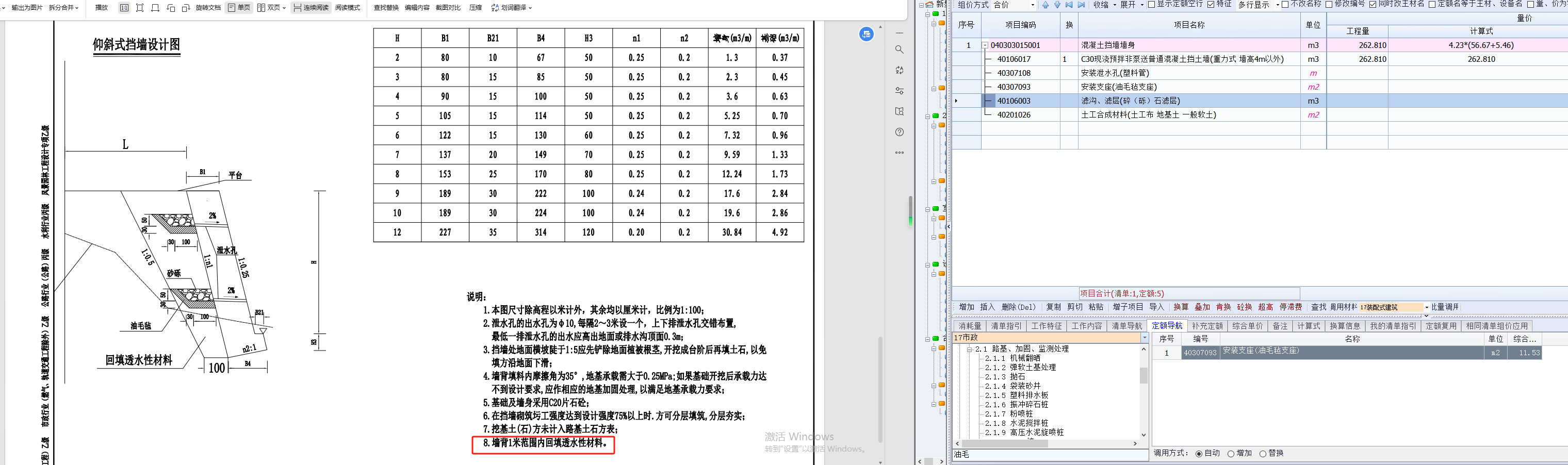Click the 增子项目 button
This screenshot has height=465, width=1568.
1128,307
